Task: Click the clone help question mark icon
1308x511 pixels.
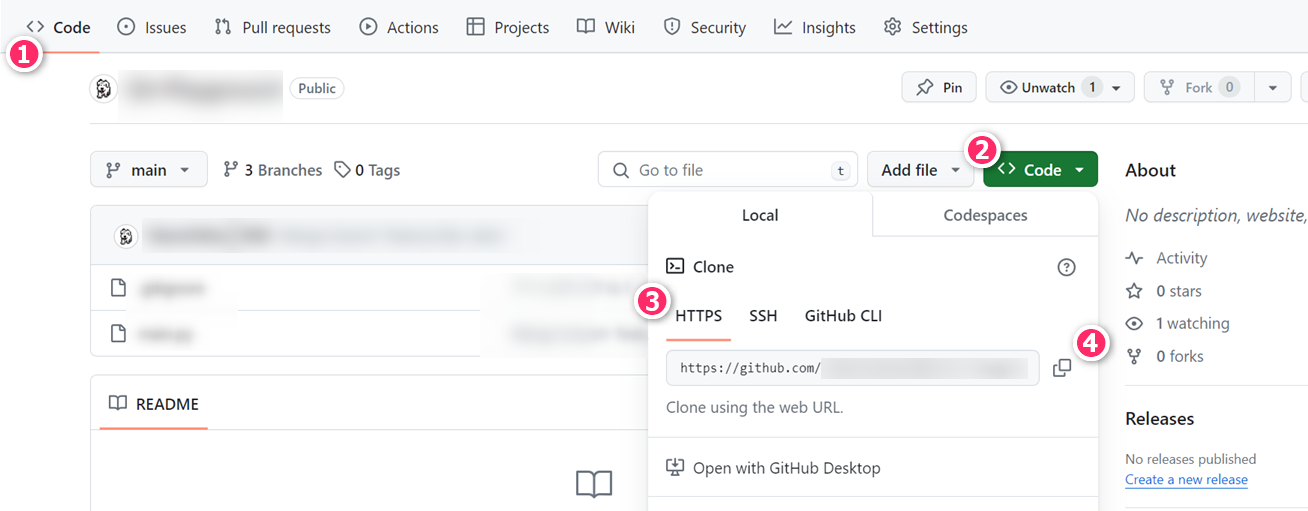Action: pos(1066,267)
